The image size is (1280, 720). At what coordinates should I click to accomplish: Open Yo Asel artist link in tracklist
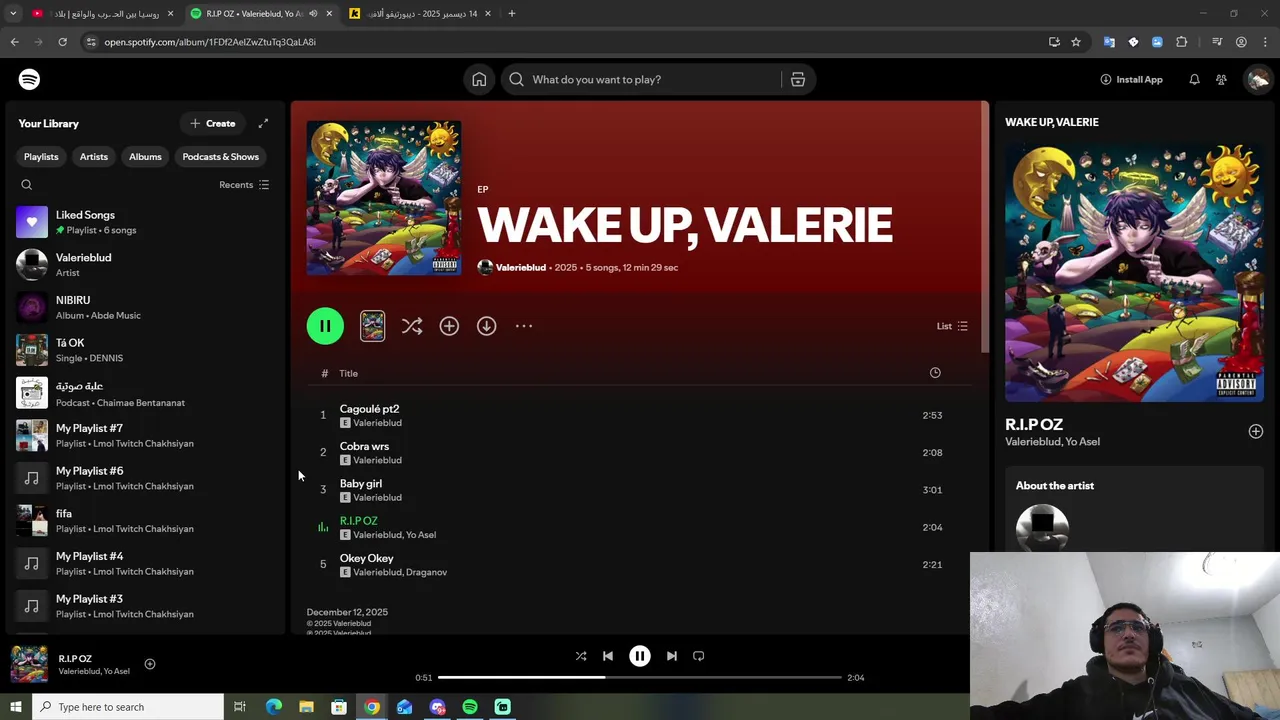[421, 535]
